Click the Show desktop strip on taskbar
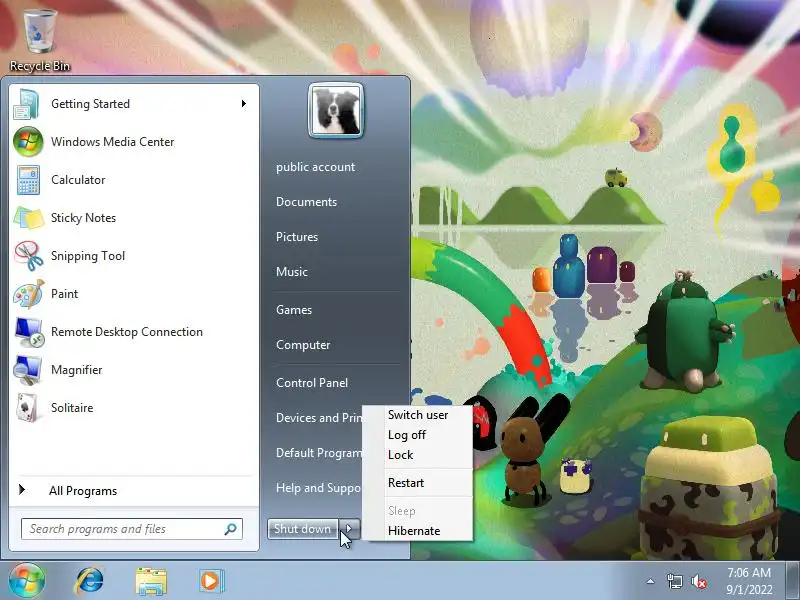Viewport: 800px width, 600px height. point(793,580)
